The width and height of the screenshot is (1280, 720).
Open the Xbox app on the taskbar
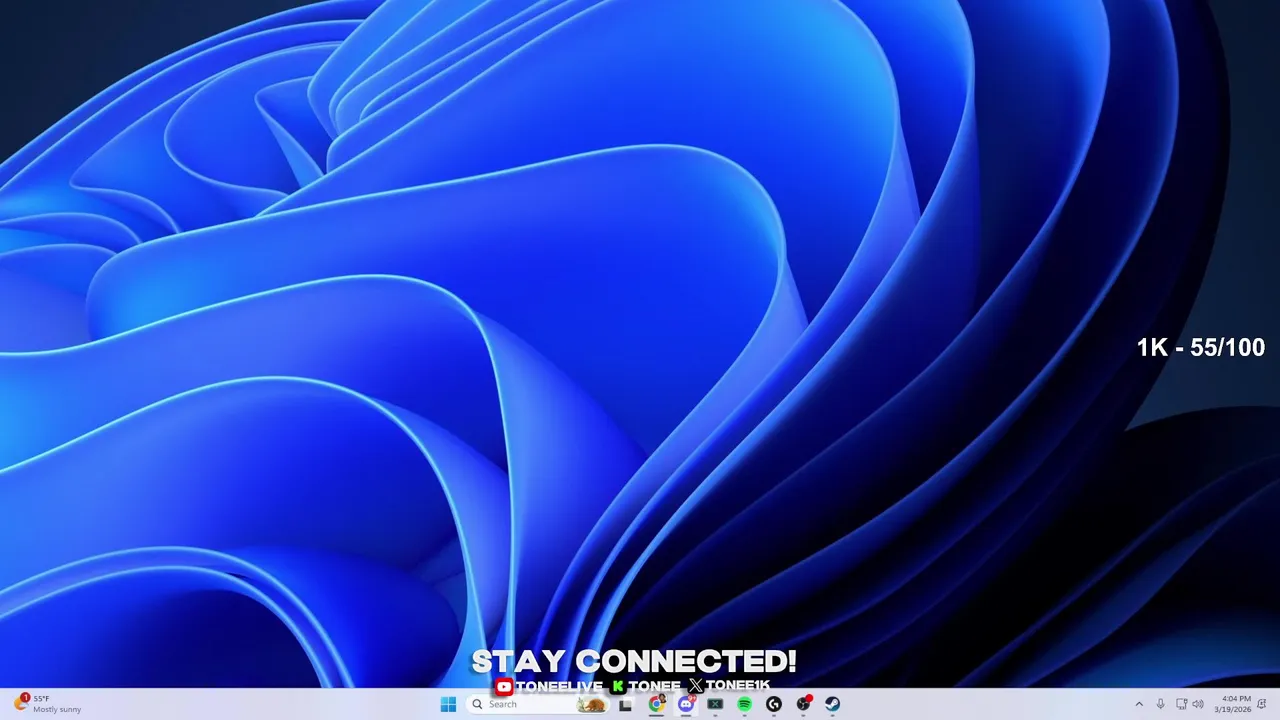coord(715,704)
